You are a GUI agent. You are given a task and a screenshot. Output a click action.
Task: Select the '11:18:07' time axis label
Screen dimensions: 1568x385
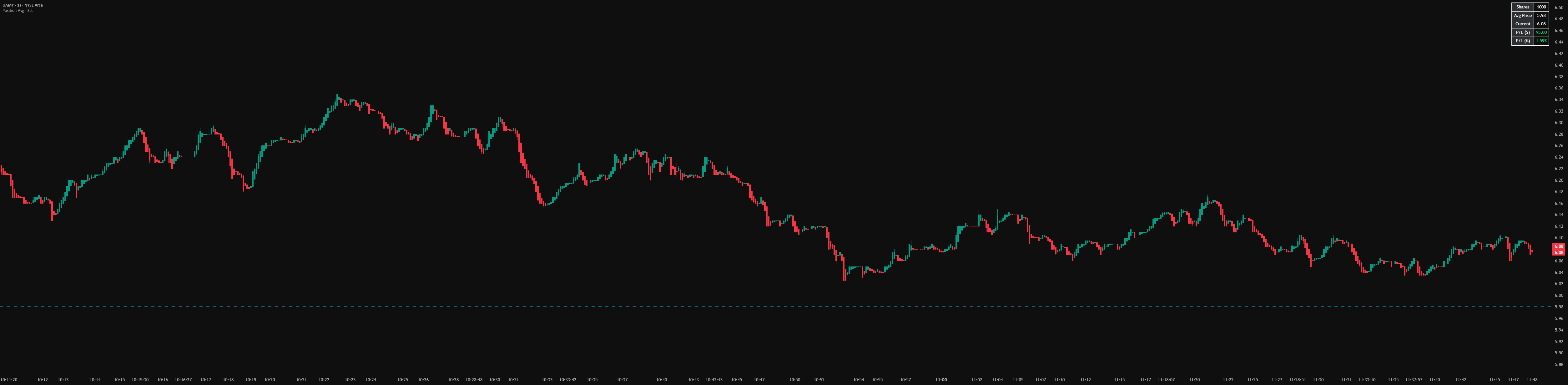click(x=1166, y=379)
